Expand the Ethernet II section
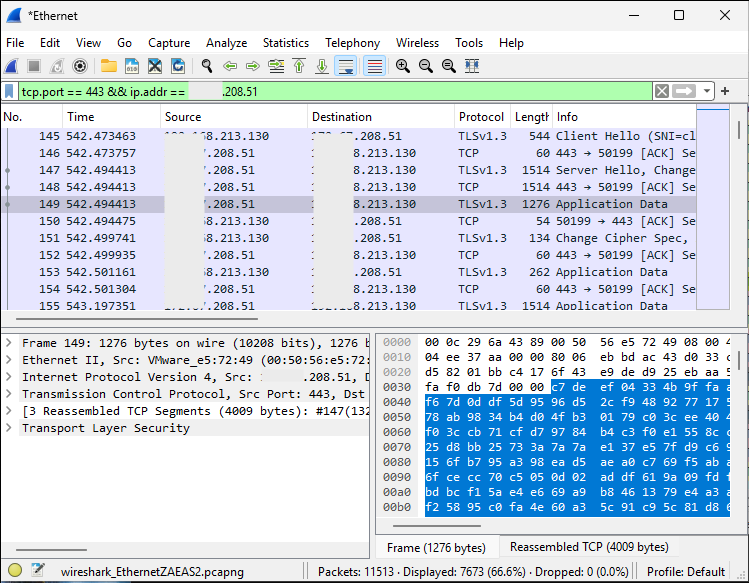This screenshot has height=583, width=749. tap(9, 360)
